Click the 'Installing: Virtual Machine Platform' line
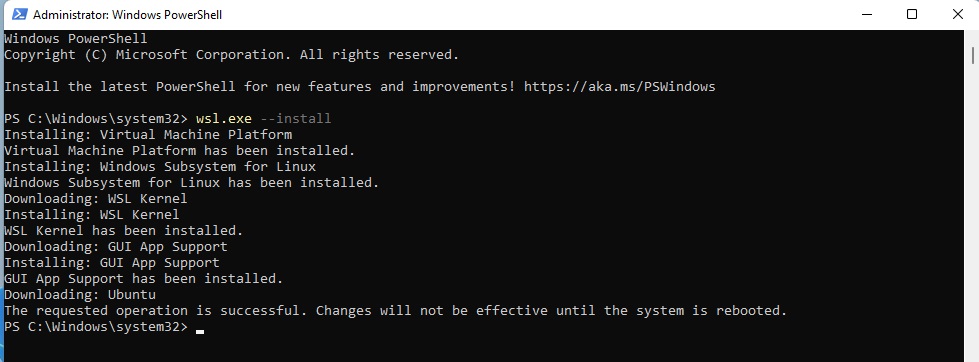Viewport: 979px width, 362px height. pos(148,135)
